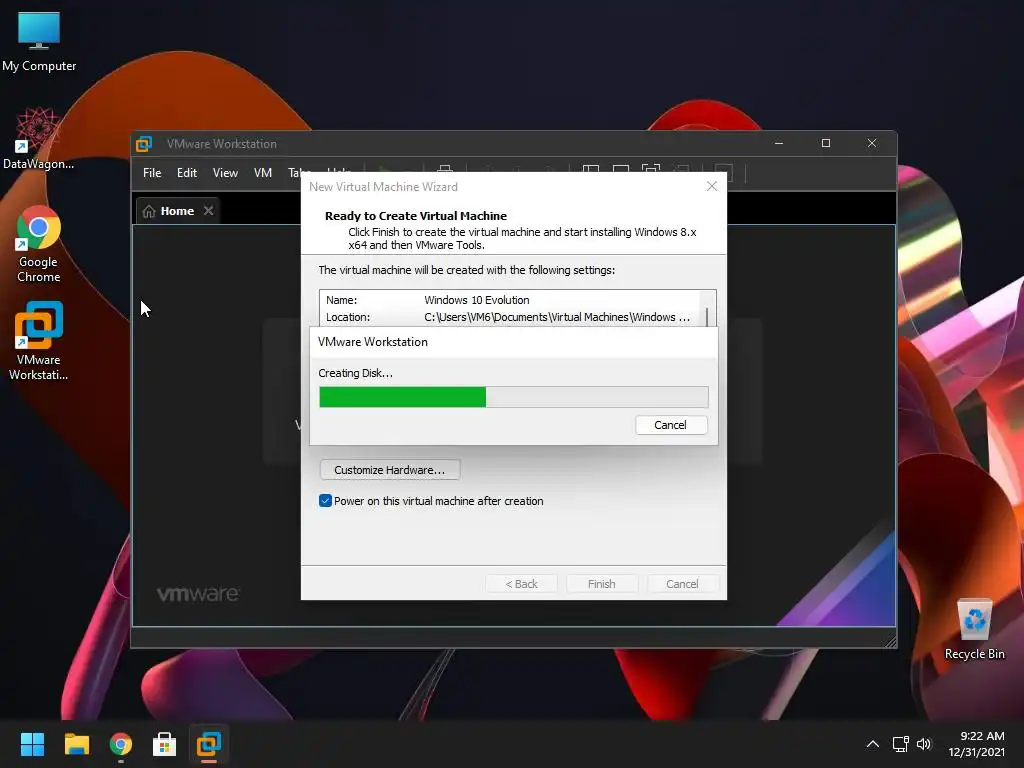This screenshot has height=768, width=1024.
Task: Open Customize Hardware settings
Action: click(x=390, y=470)
